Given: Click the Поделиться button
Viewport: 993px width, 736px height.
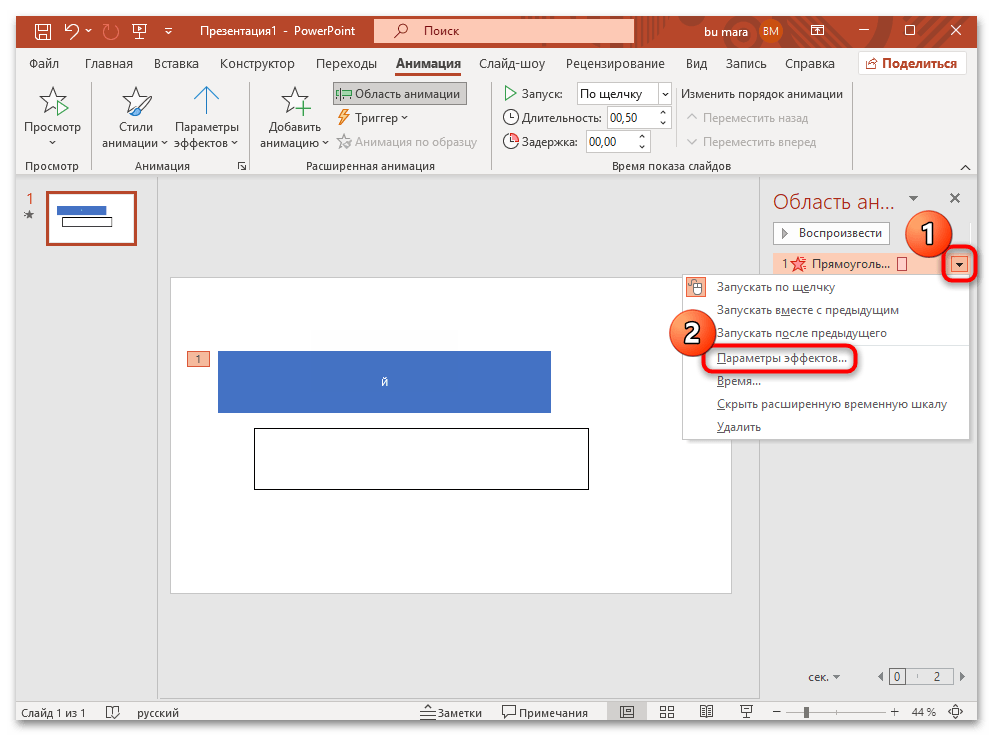Looking at the screenshot, I should [x=911, y=62].
